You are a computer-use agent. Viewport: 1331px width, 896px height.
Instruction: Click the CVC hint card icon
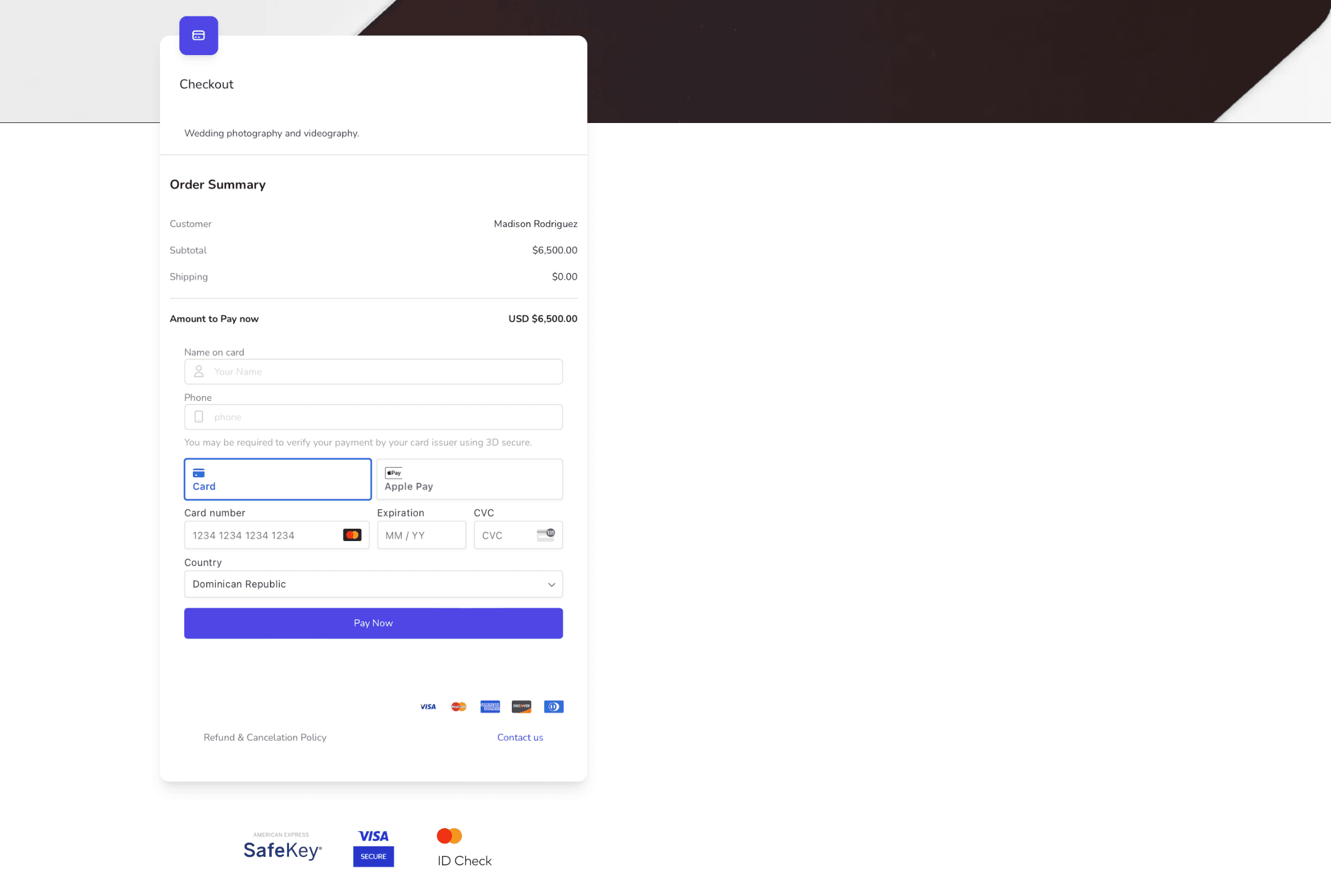[546, 535]
